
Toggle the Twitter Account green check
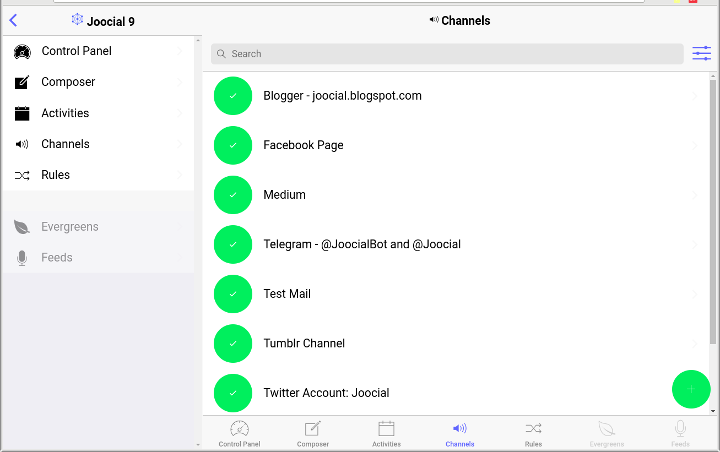click(x=233, y=393)
